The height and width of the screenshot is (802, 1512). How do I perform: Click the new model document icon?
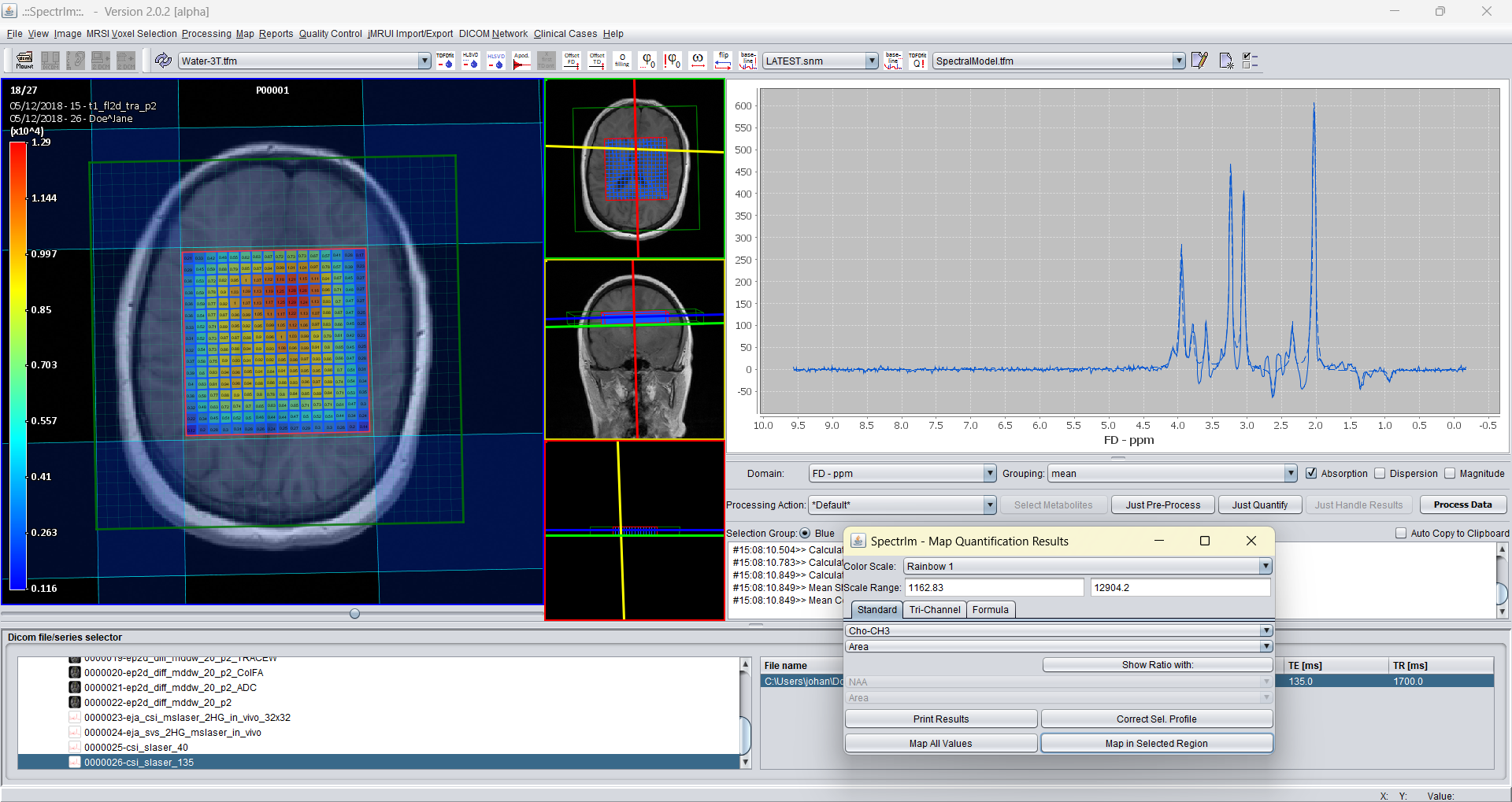[1225, 61]
